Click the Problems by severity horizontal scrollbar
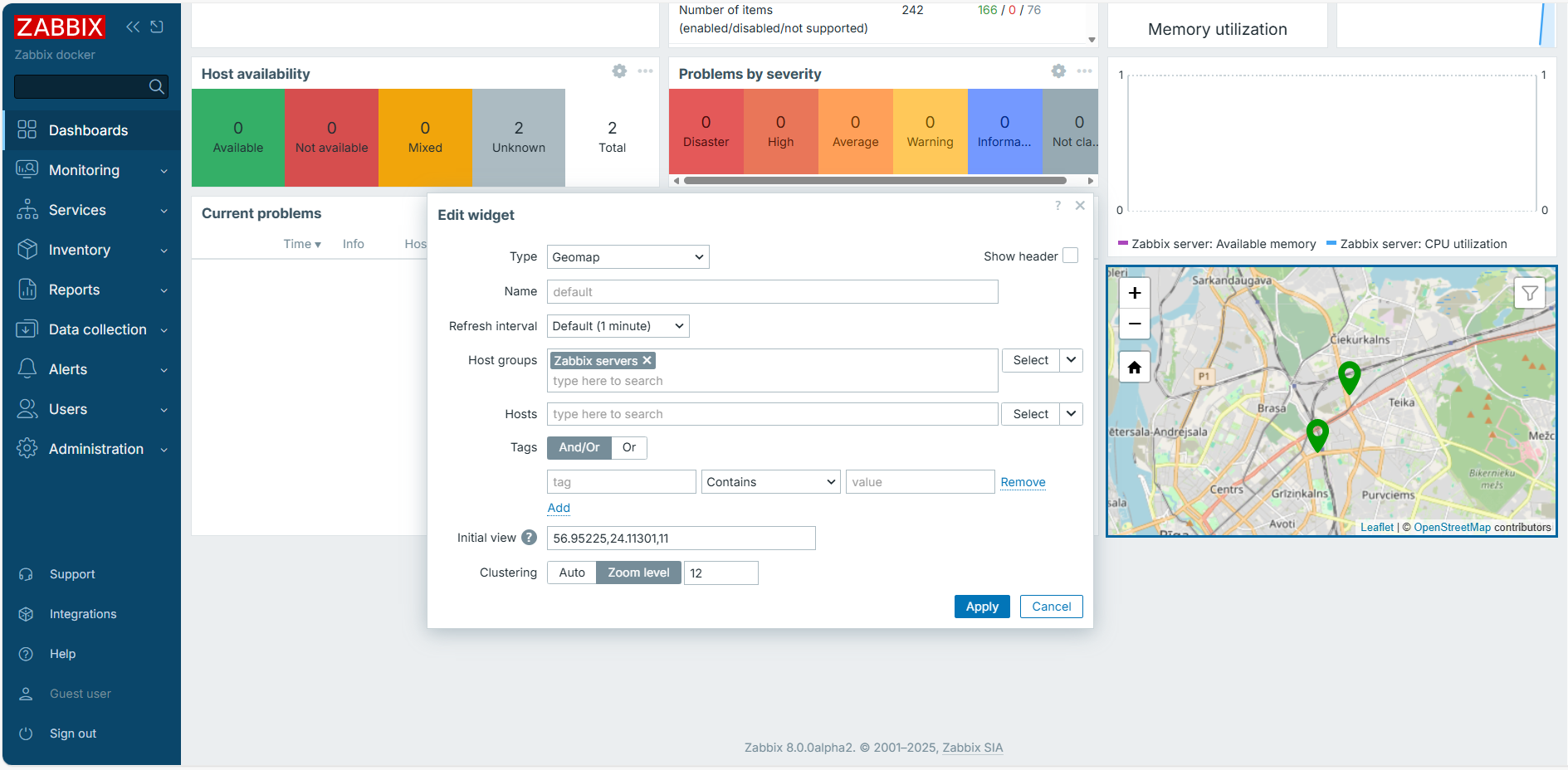Screen dimensions: 1568x770 click(x=874, y=180)
